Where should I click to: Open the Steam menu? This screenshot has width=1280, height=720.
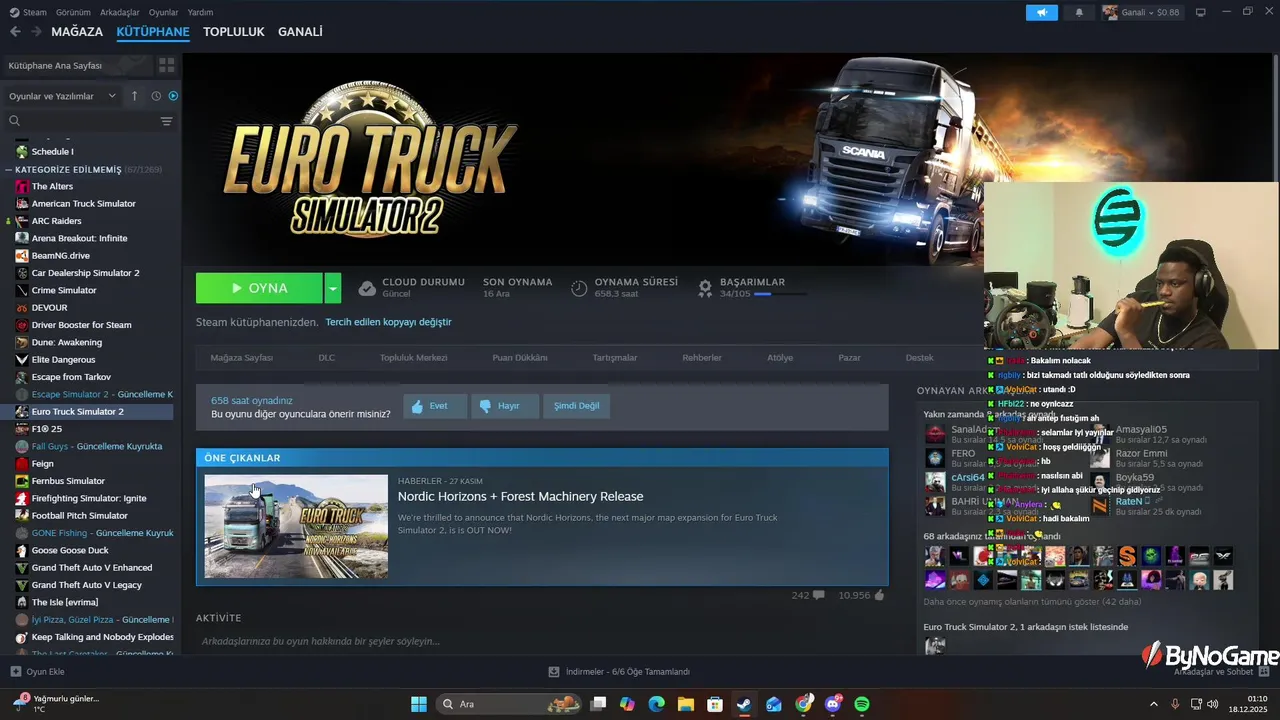point(28,12)
